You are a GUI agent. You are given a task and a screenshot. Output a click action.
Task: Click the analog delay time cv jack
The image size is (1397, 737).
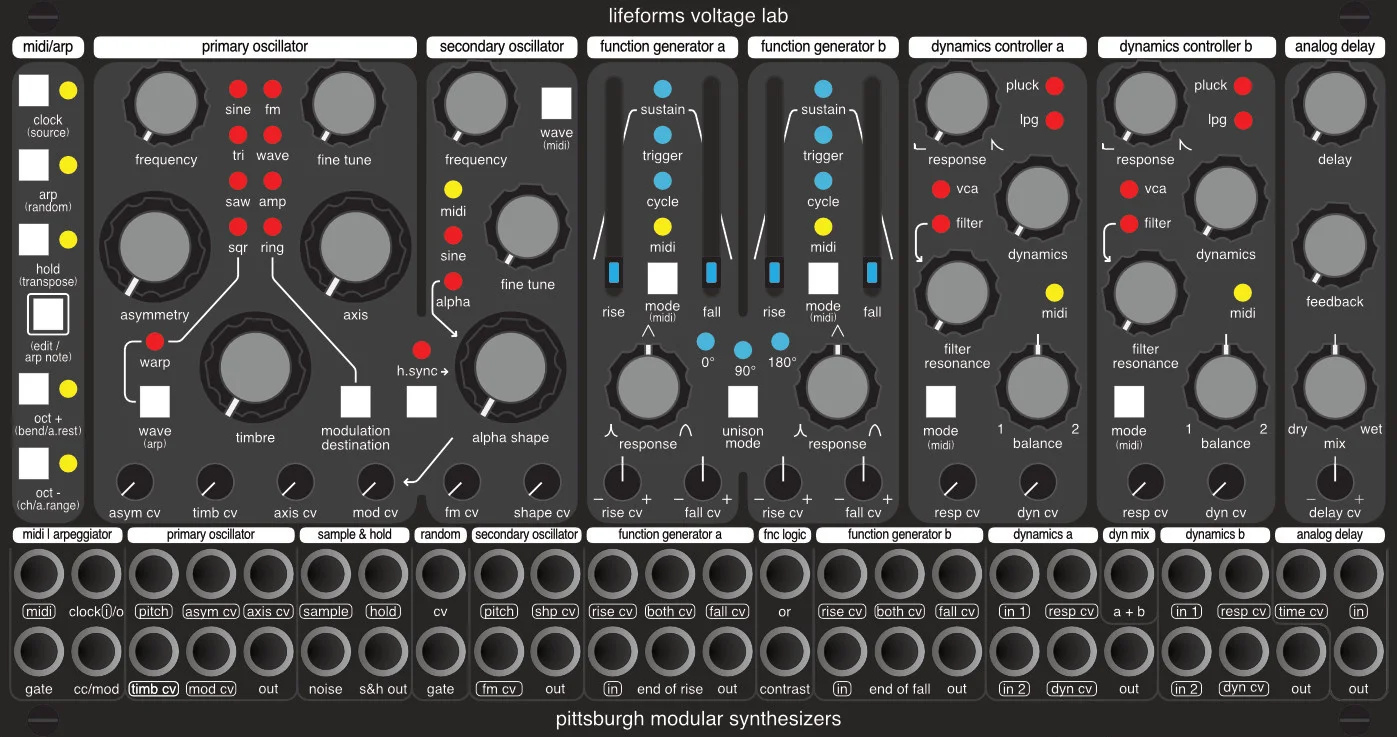[x=1301, y=574]
